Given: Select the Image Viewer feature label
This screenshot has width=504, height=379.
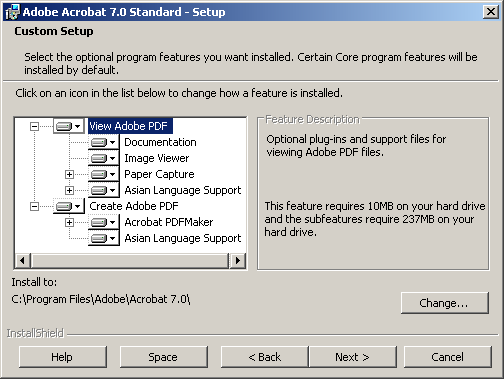Looking at the screenshot, I should coord(157,158).
